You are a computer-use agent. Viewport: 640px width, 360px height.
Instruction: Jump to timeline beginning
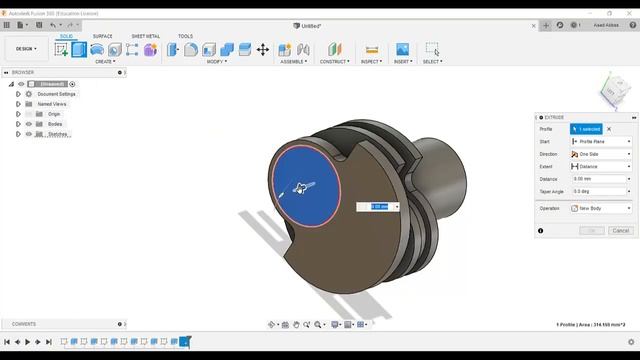pos(7,342)
